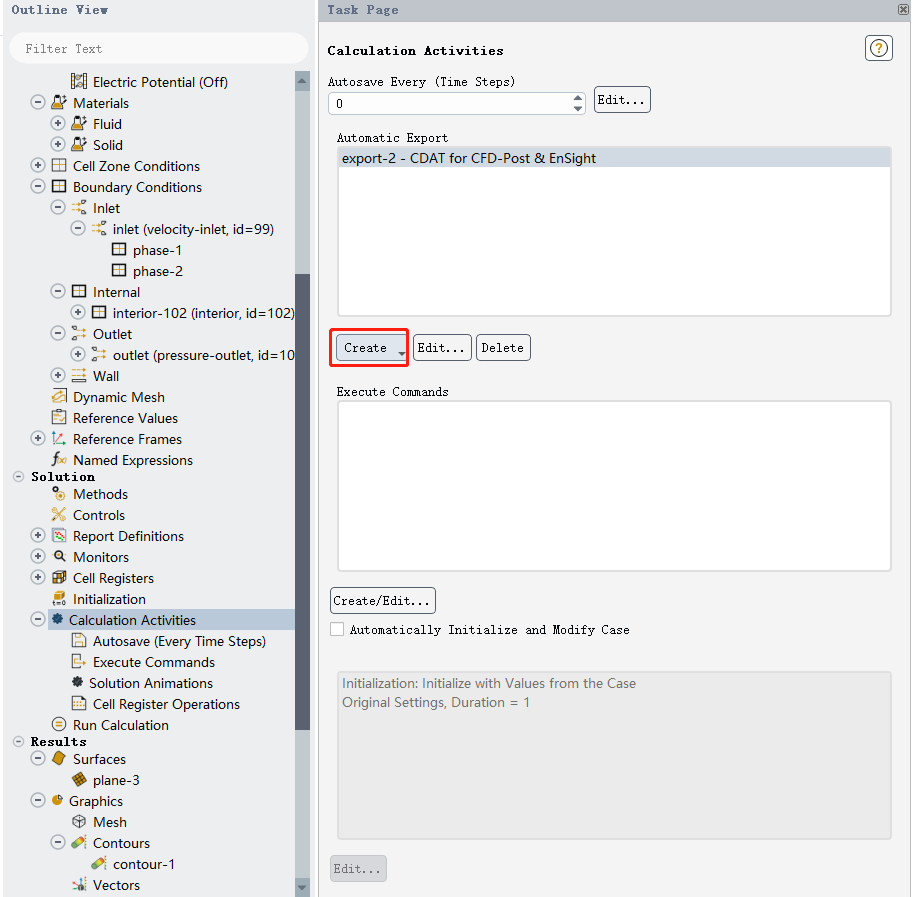The width and height of the screenshot is (913, 897).
Task: Select the Graphics item under Results
Action: tap(95, 801)
